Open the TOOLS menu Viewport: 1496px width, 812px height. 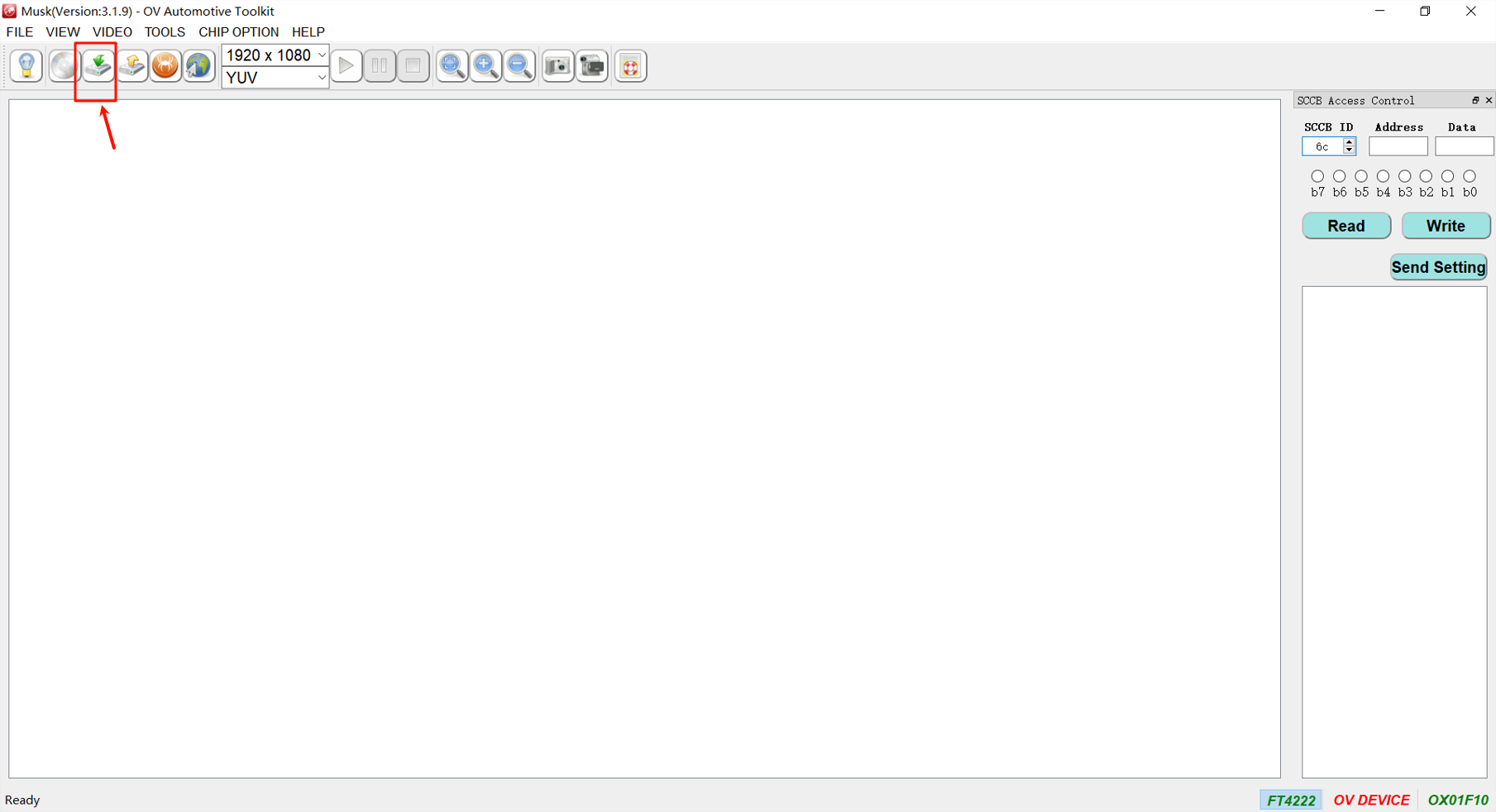coord(165,32)
